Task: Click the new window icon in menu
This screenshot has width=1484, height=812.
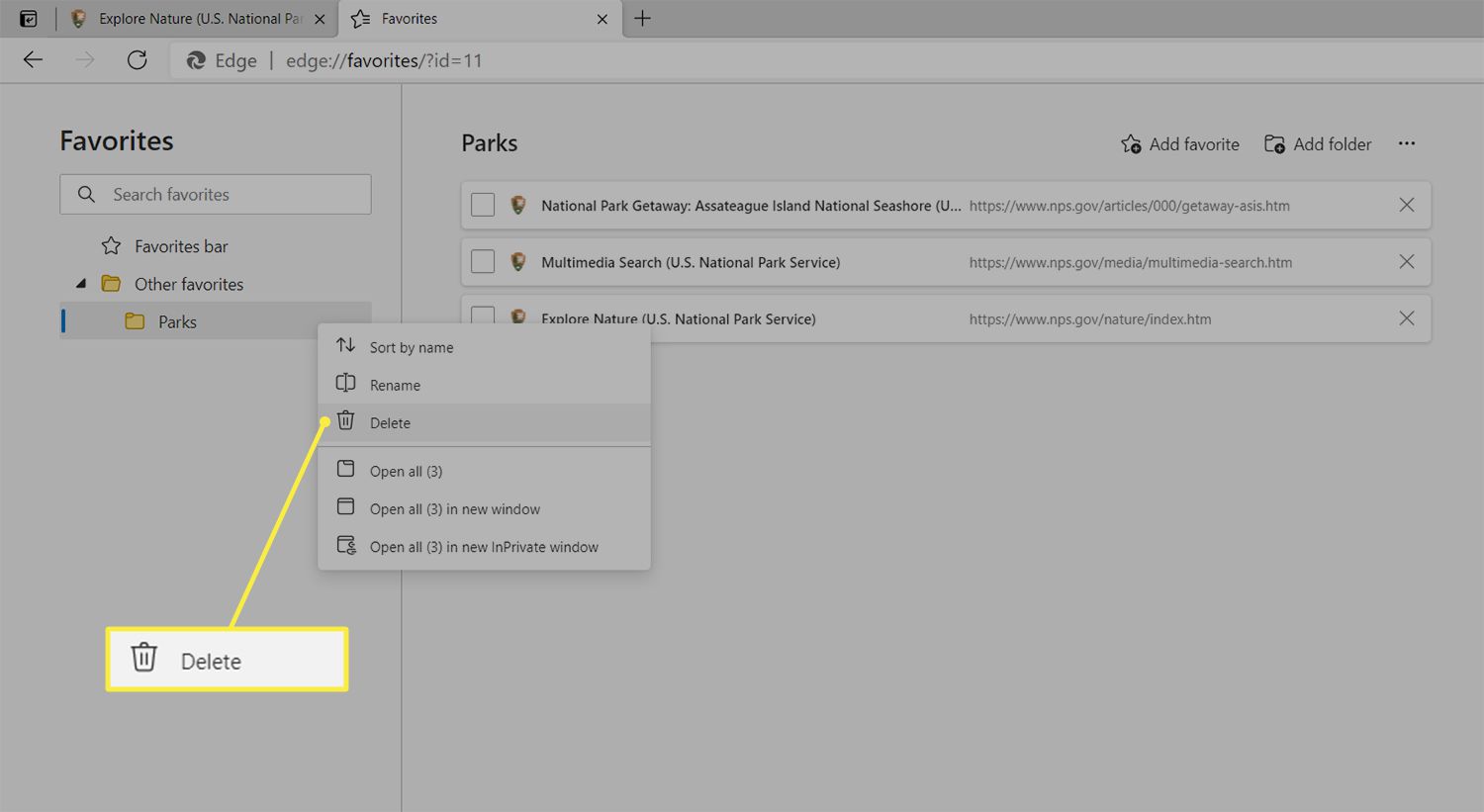Action: click(345, 506)
